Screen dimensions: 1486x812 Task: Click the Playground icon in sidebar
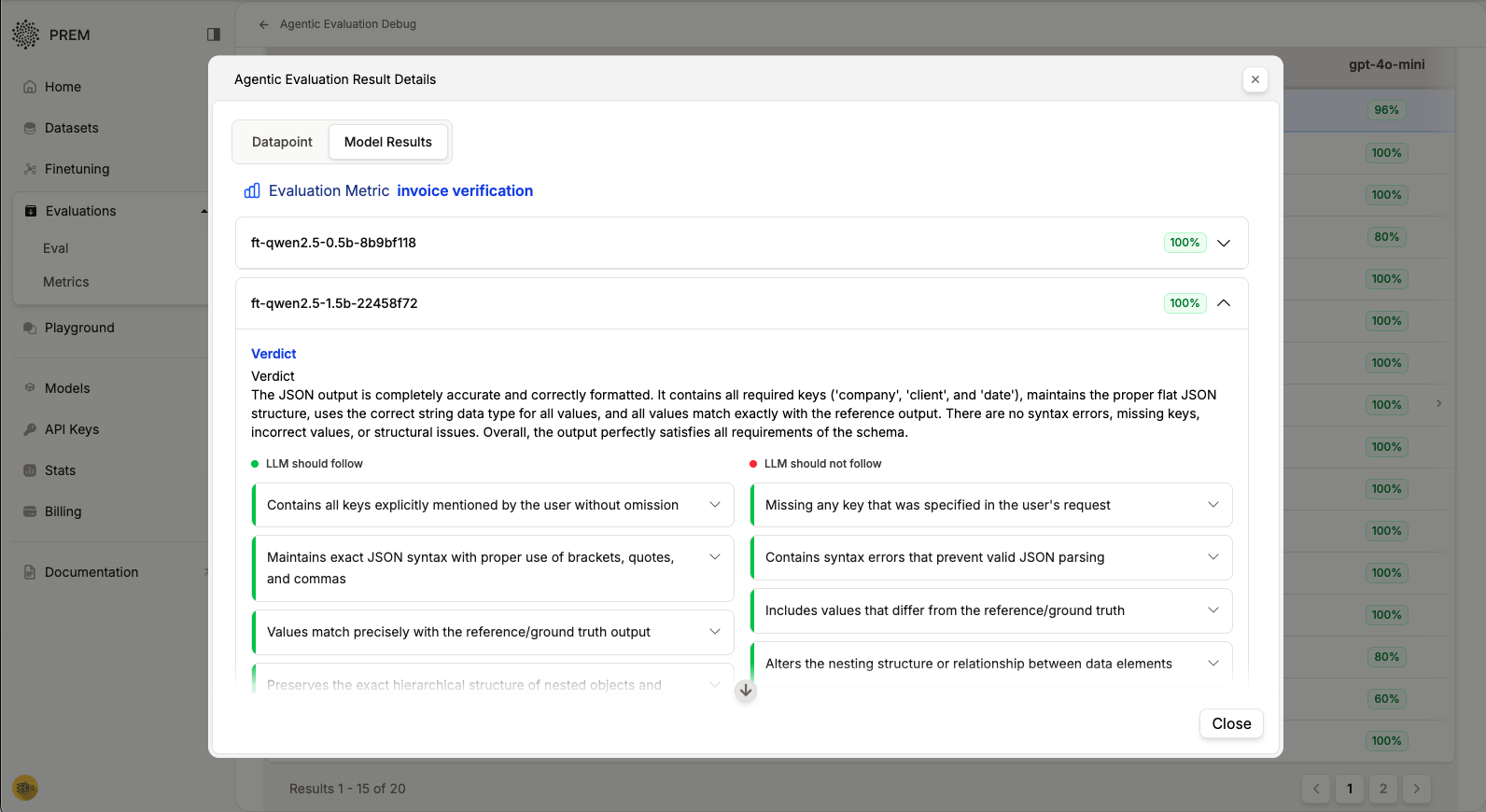30,328
